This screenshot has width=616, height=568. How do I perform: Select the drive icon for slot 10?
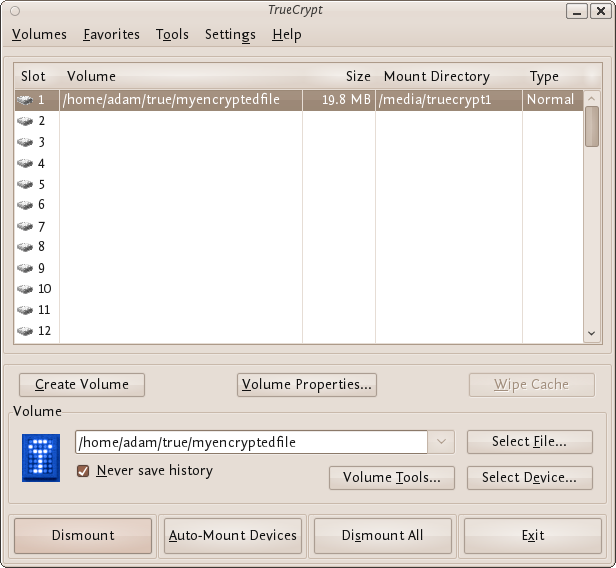point(26,289)
